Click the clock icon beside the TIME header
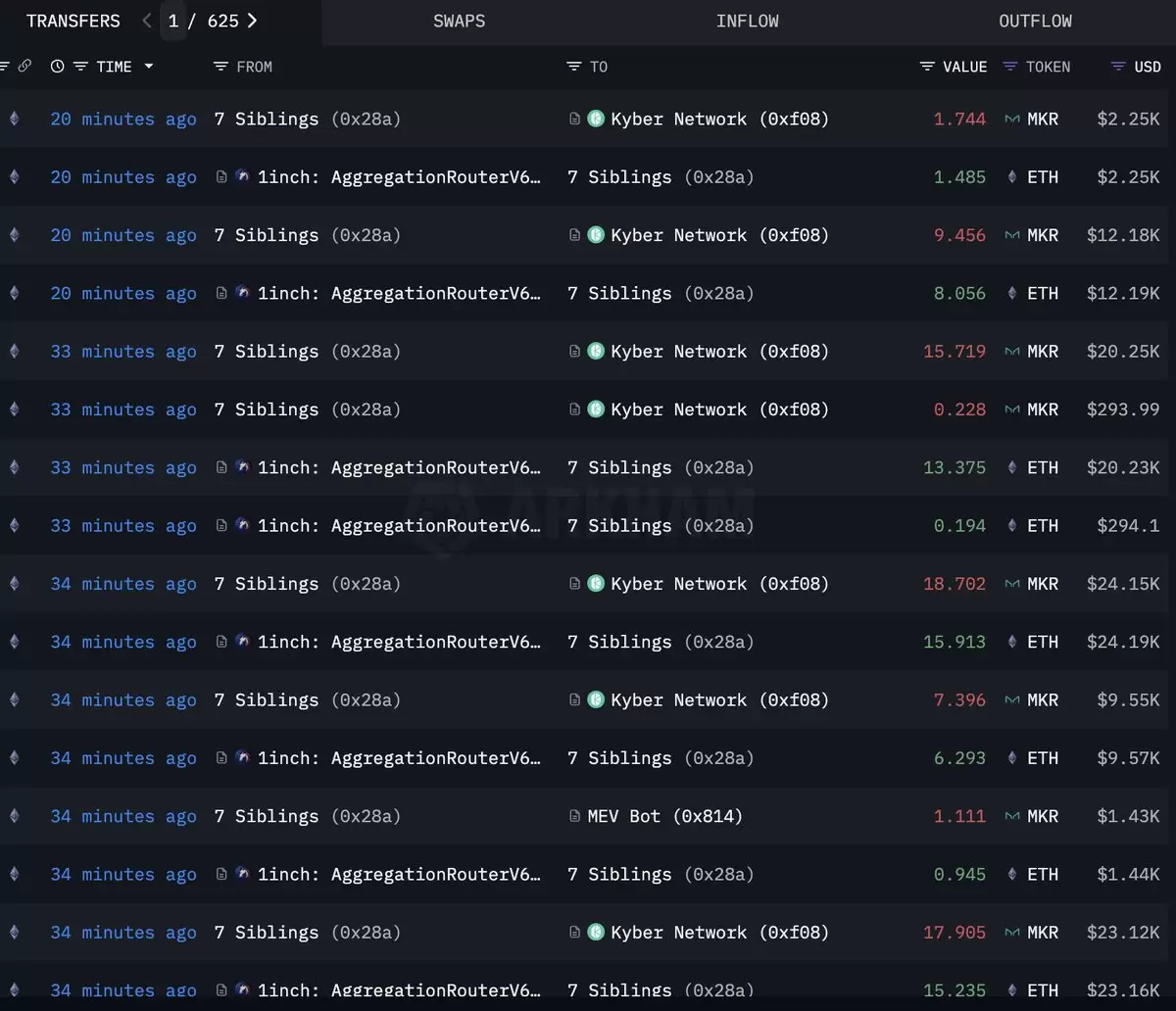Screen dimensions: 1176x1011 (58, 67)
